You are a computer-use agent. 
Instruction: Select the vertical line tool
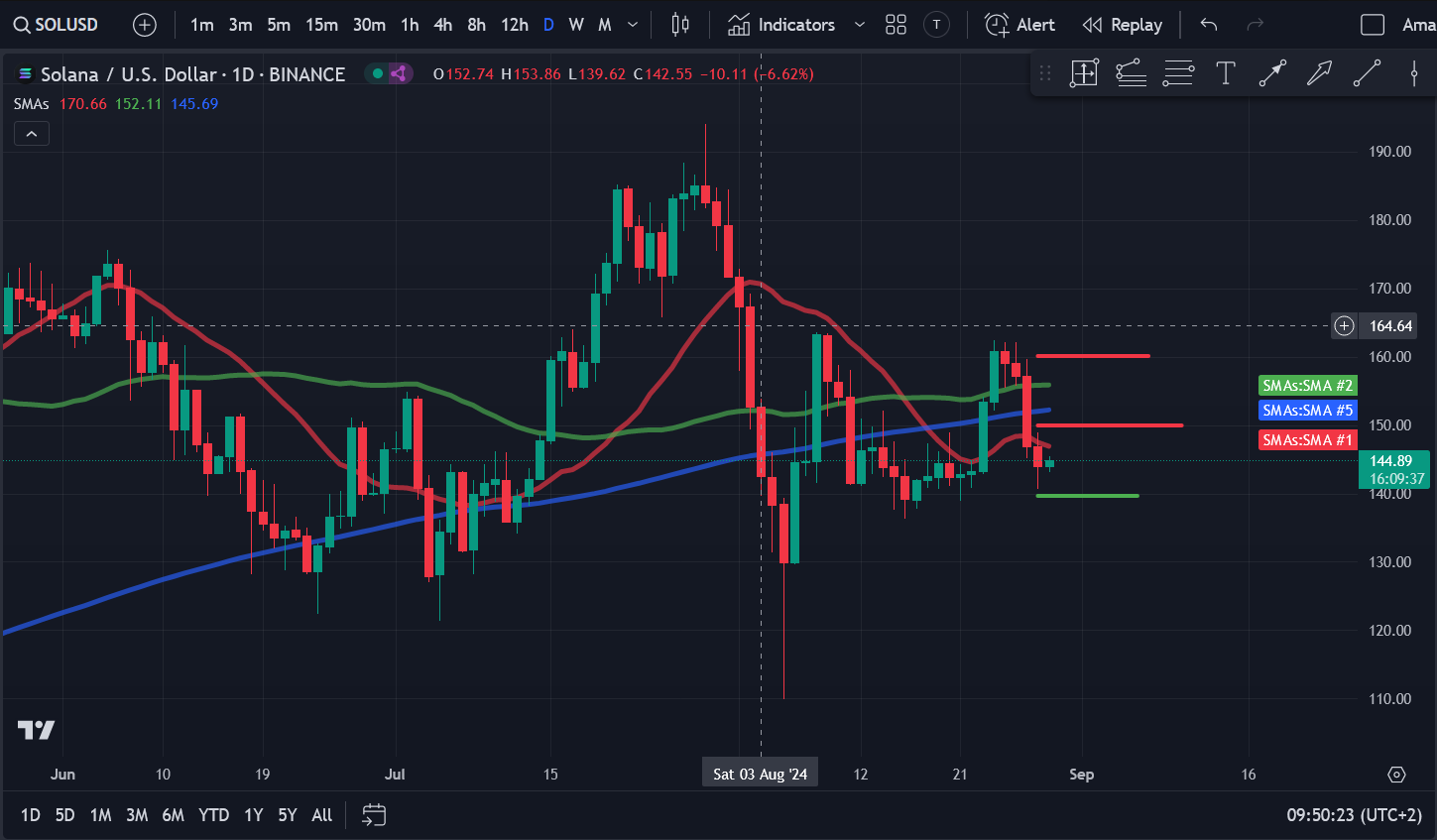click(1414, 72)
